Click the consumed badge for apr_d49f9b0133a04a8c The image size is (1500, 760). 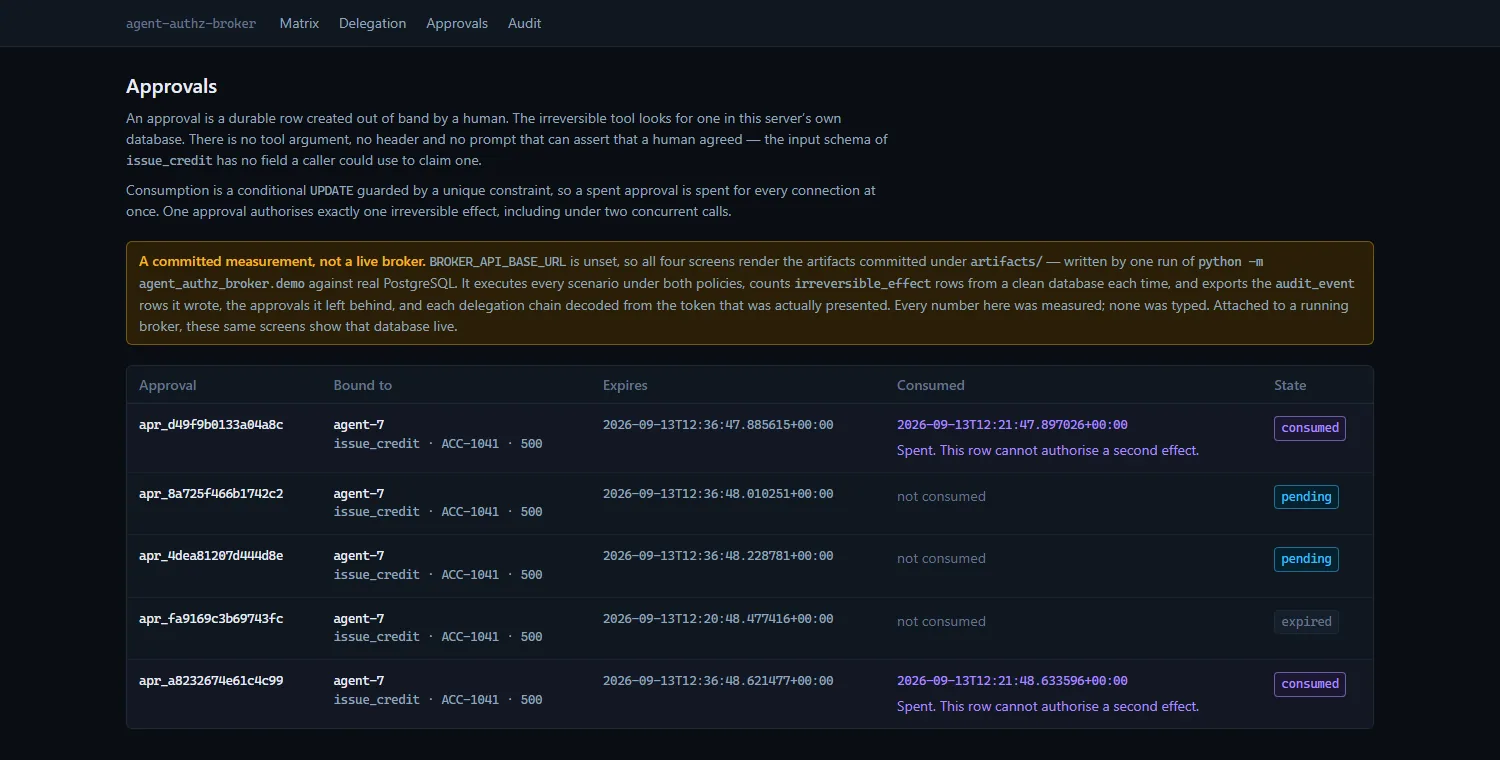point(1309,428)
